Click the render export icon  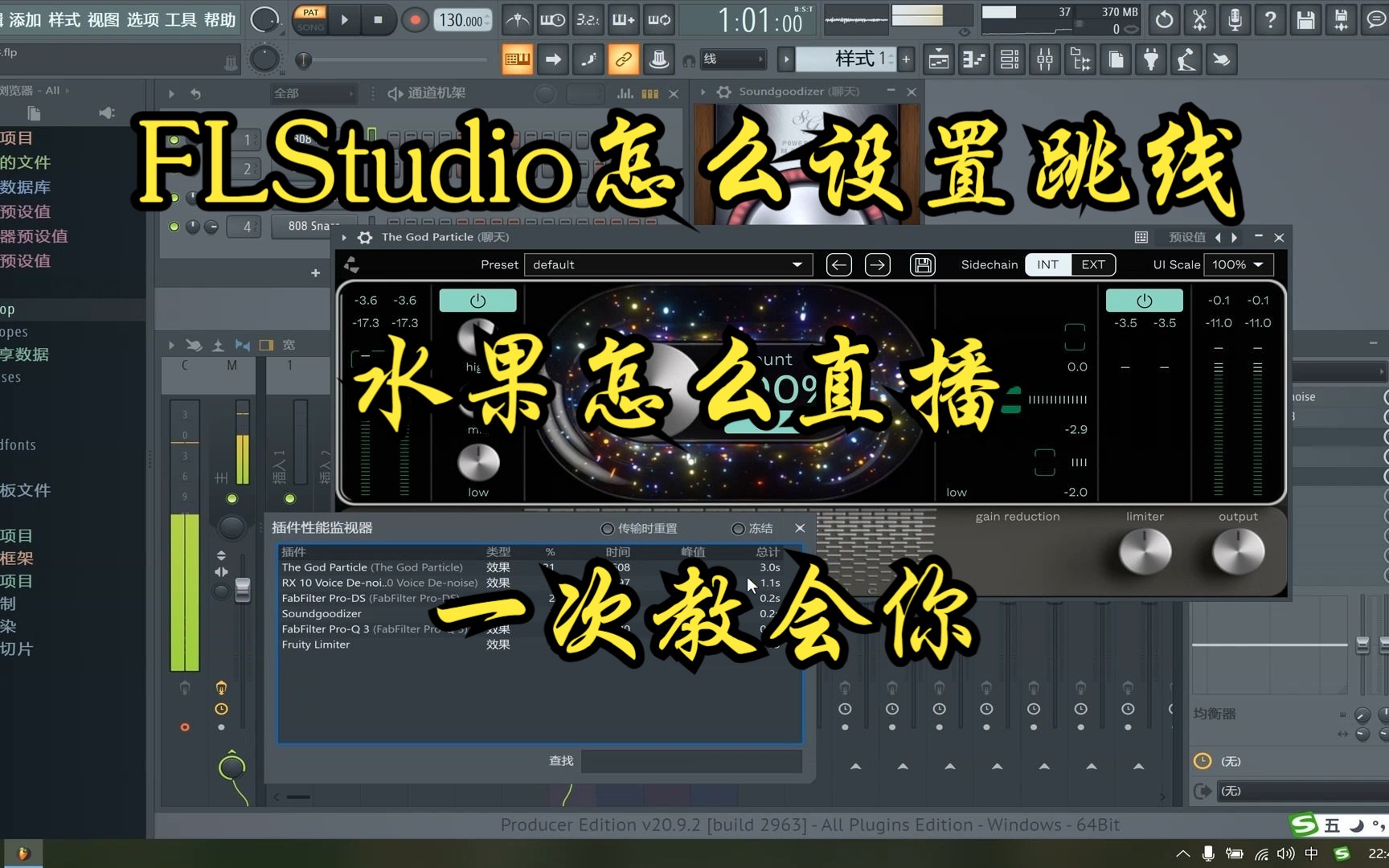pyautogui.click(x=1341, y=20)
